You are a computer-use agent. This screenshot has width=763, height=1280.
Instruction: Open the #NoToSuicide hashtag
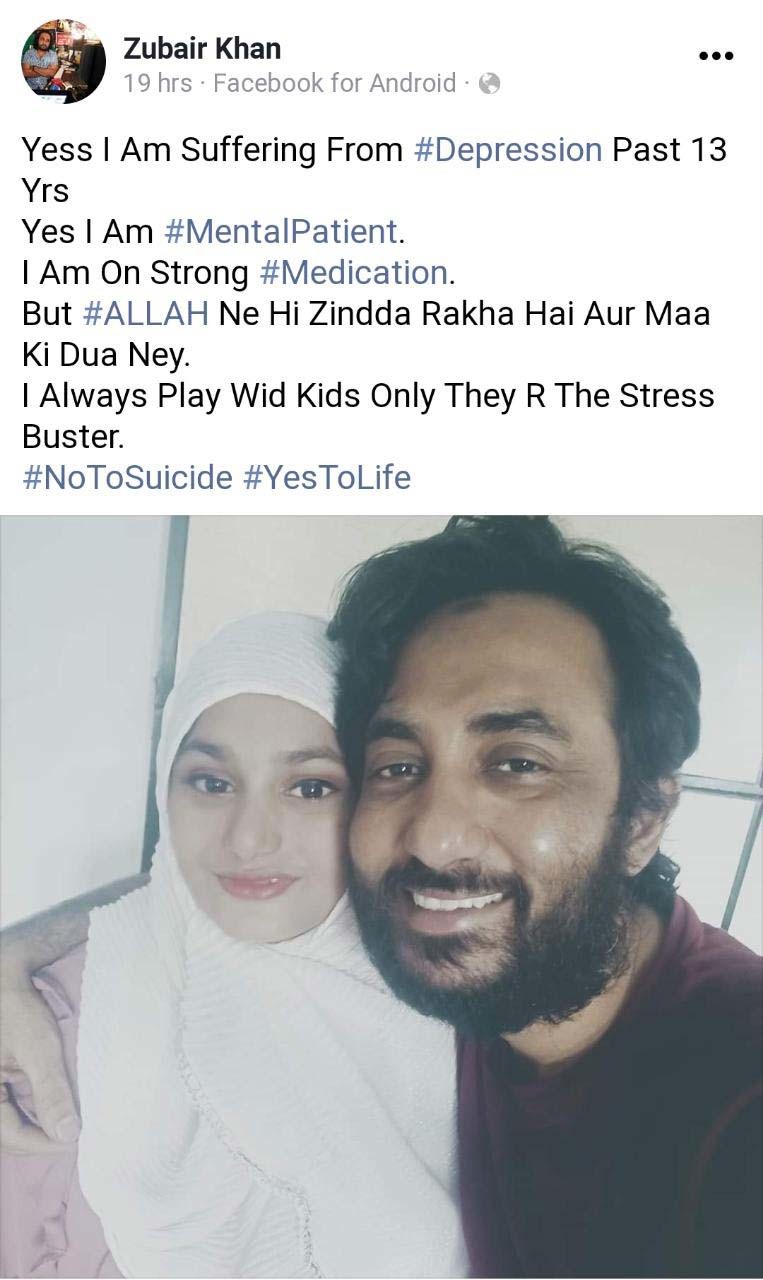point(127,478)
